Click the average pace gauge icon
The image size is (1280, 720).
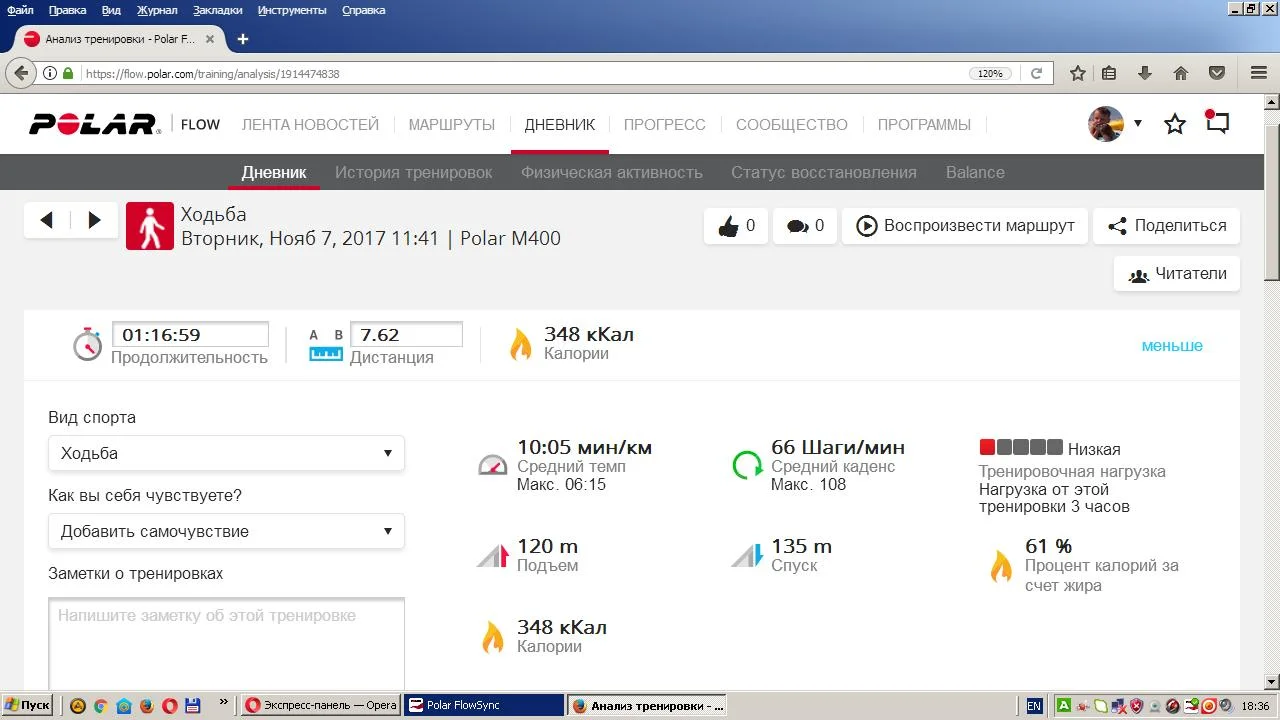coord(493,465)
